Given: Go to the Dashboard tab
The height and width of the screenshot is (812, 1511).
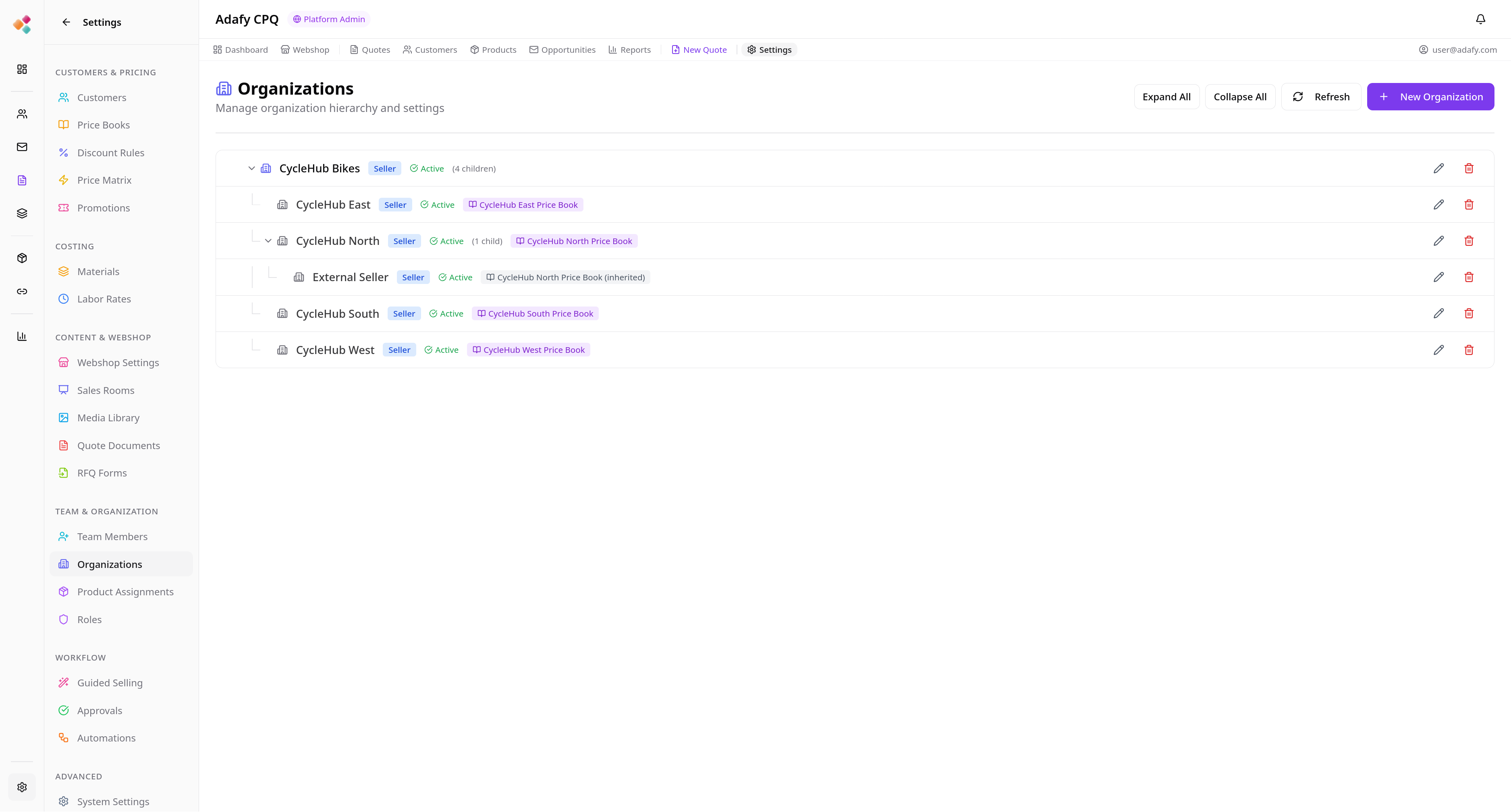Looking at the screenshot, I should pyautogui.click(x=241, y=50).
